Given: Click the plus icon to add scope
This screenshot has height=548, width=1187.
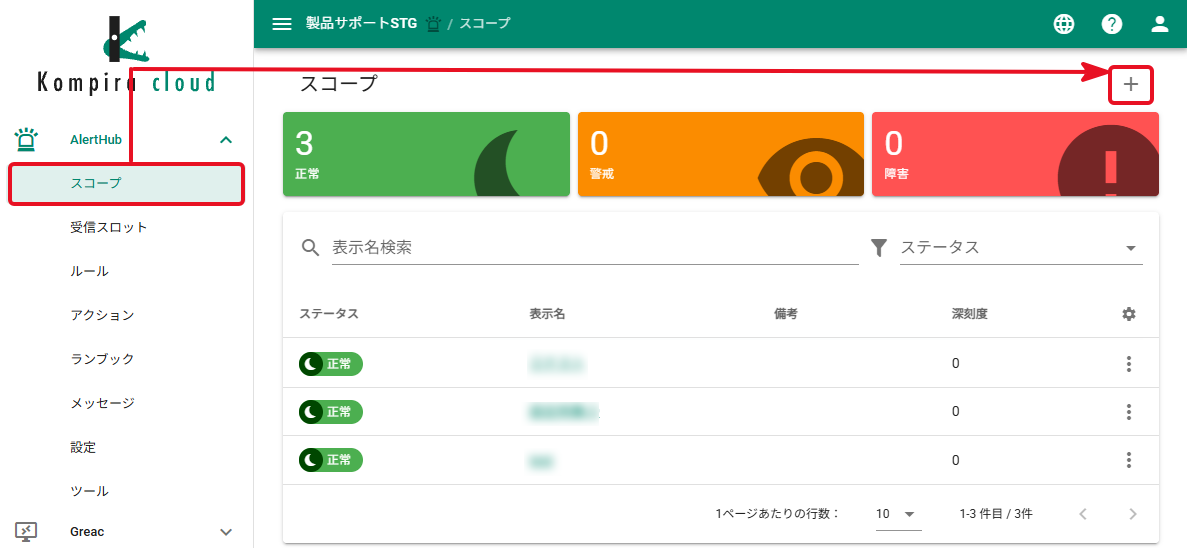Looking at the screenshot, I should 1130,84.
